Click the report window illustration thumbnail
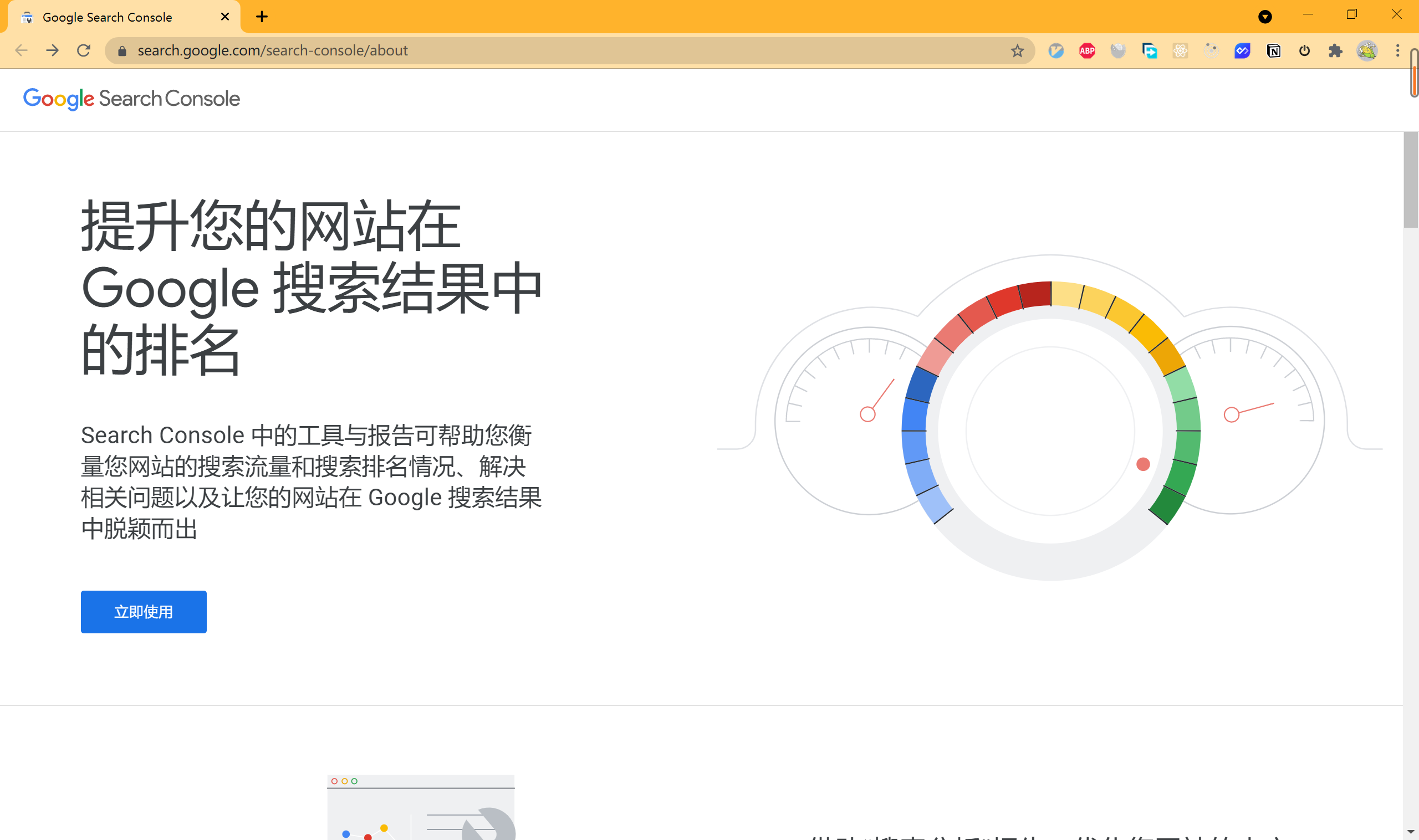The width and height of the screenshot is (1419, 840). [421, 807]
